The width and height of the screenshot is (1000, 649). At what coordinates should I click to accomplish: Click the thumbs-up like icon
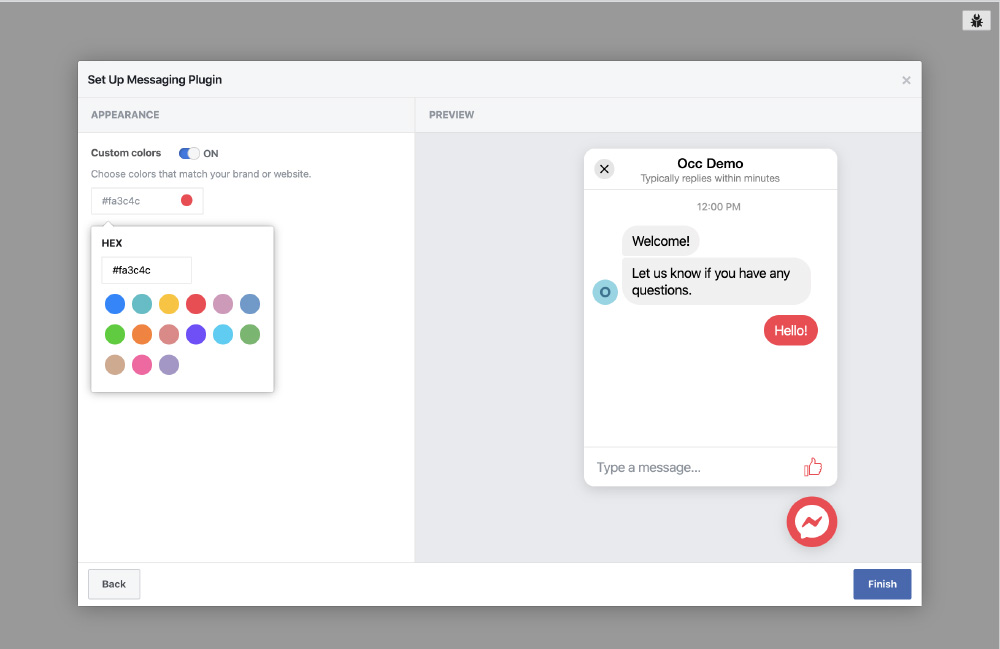tap(812, 467)
